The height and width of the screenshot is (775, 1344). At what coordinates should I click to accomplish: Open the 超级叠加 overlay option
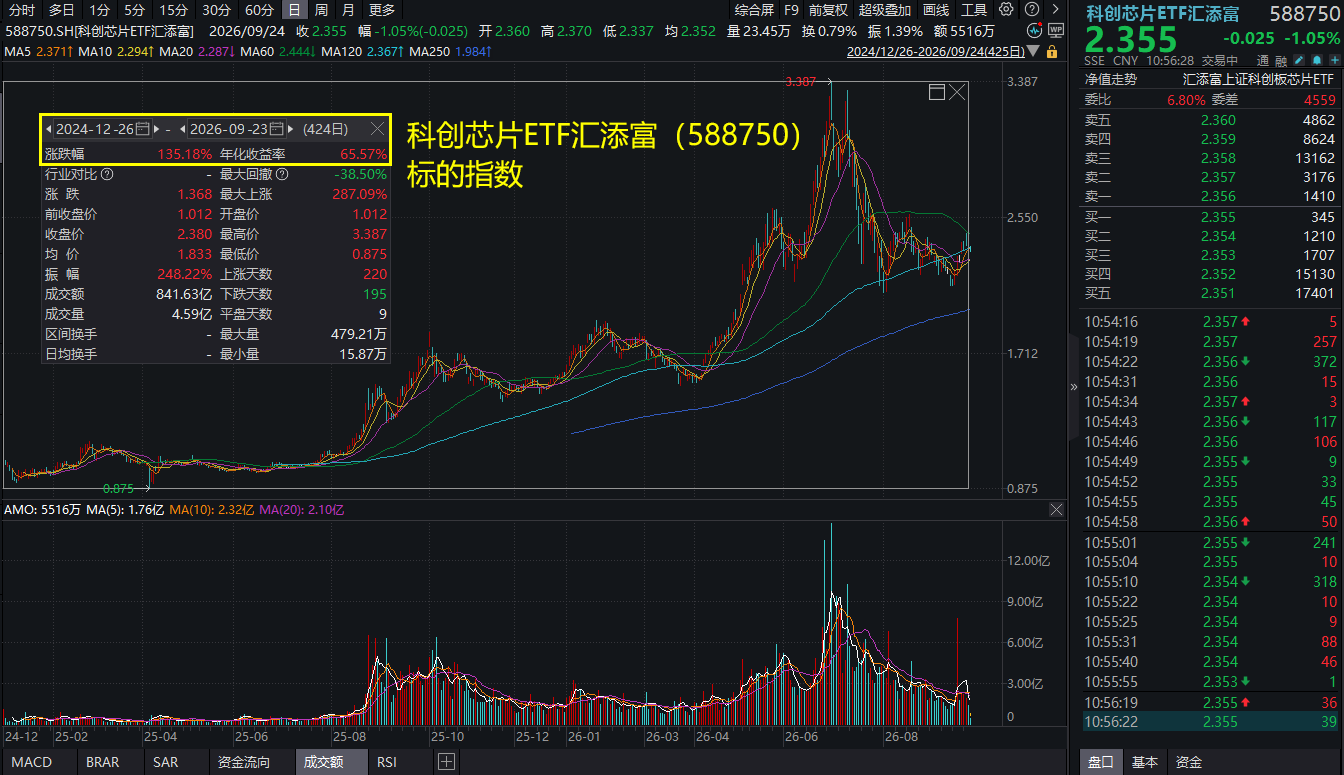point(885,10)
